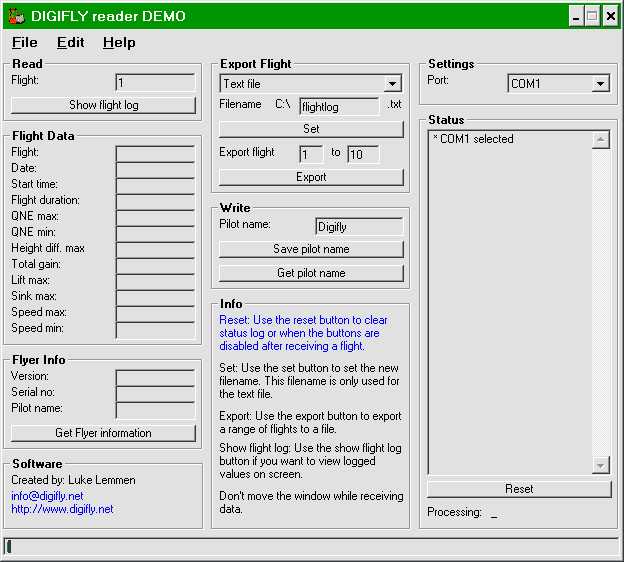This screenshot has height=562, width=624.
Task: Open the http://www.digifly.net link
Action: tap(62, 509)
